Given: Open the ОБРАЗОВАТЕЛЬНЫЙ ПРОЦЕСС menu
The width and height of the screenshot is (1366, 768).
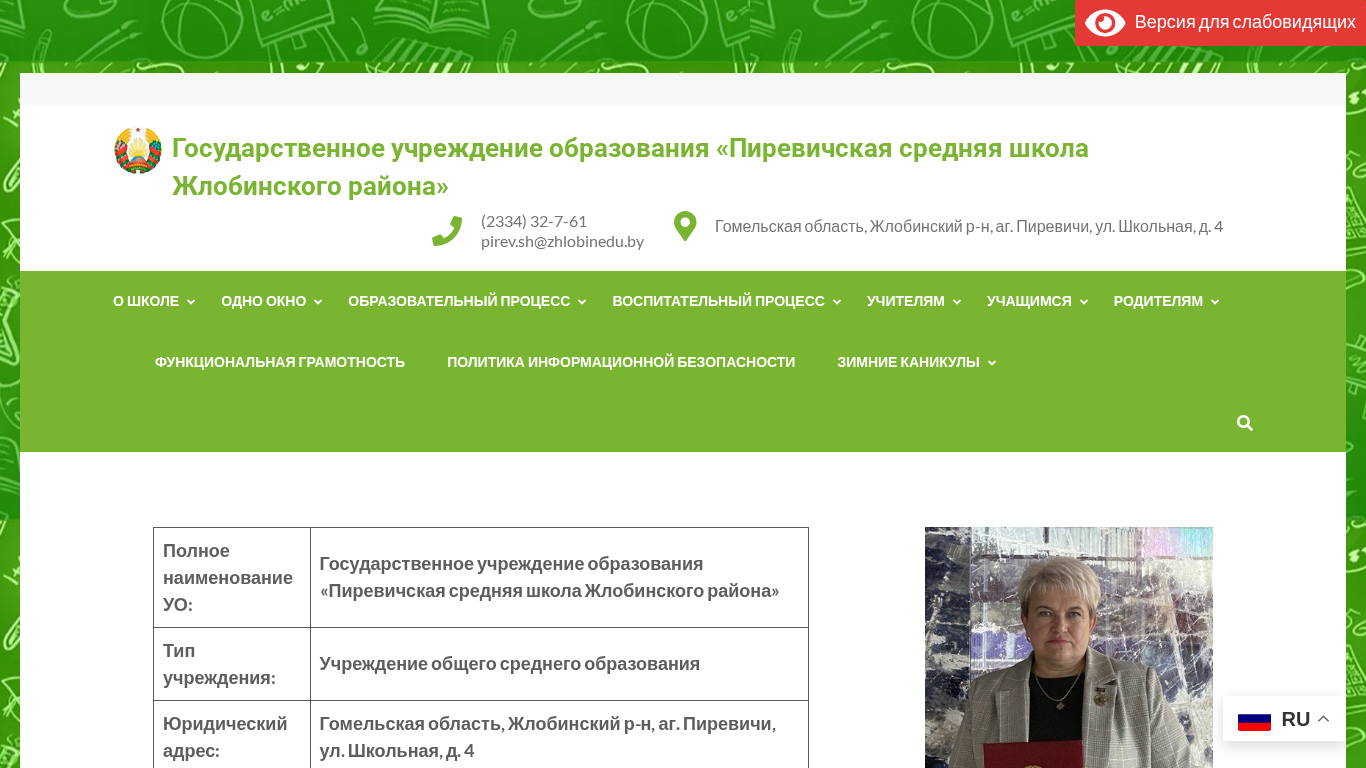Looking at the screenshot, I should tap(459, 301).
